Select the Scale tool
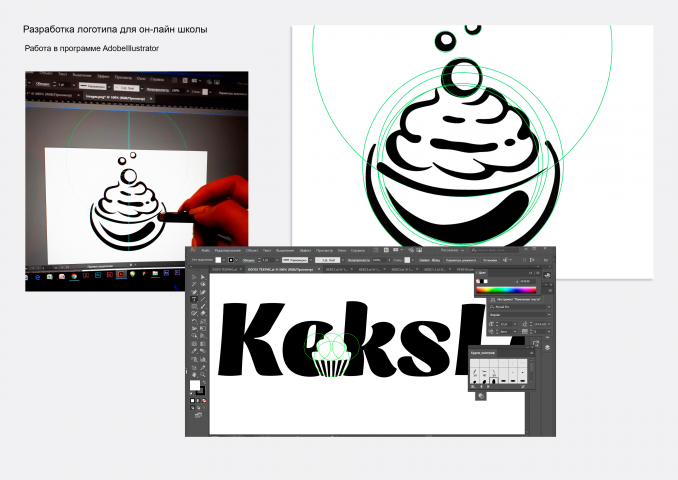This screenshot has width=678, height=480. [203, 321]
